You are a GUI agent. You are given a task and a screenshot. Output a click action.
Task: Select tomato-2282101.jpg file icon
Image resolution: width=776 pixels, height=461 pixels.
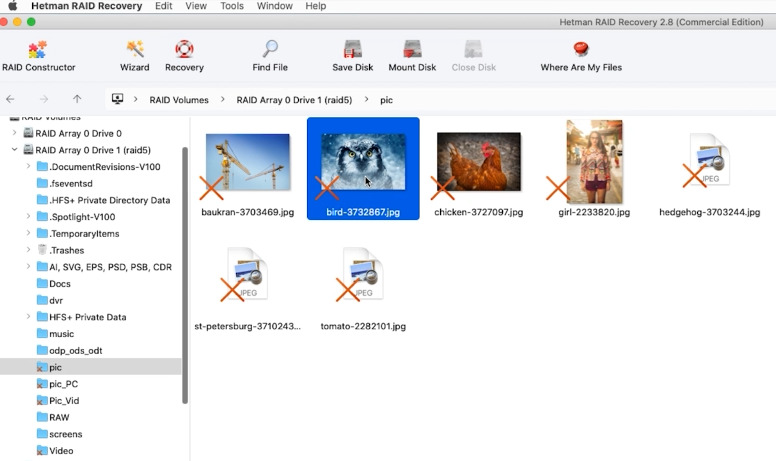click(x=363, y=274)
